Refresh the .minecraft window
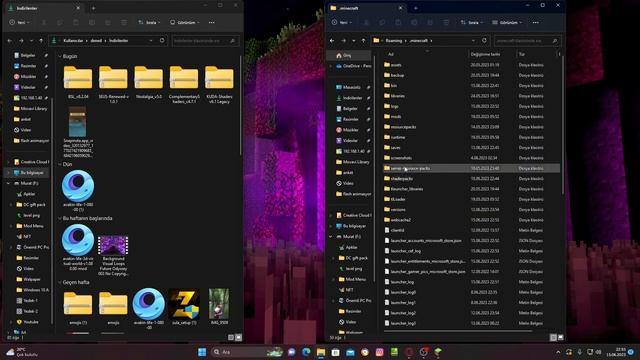 484,40
